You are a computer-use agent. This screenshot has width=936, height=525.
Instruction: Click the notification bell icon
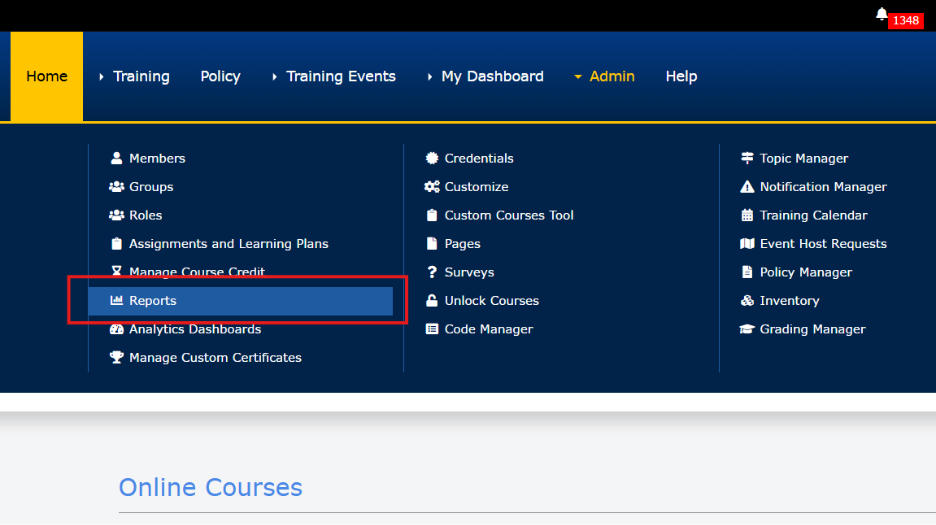[x=881, y=14]
